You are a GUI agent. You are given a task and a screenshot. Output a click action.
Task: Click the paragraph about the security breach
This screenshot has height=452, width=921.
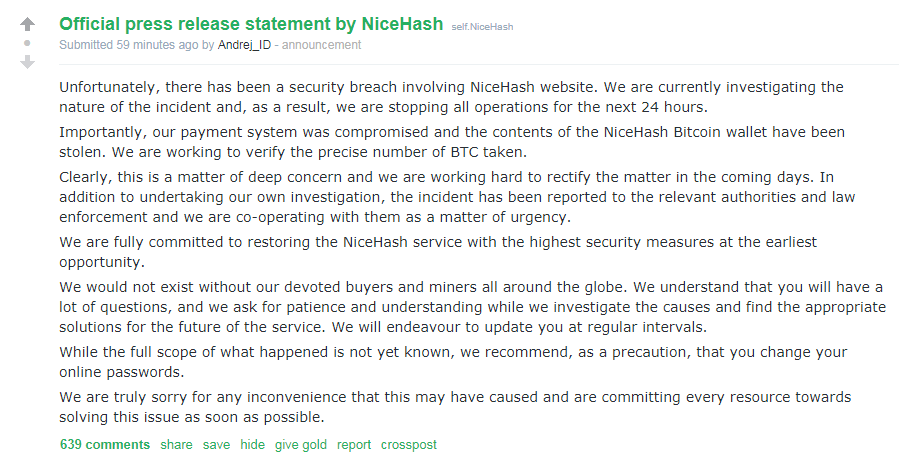click(451, 97)
